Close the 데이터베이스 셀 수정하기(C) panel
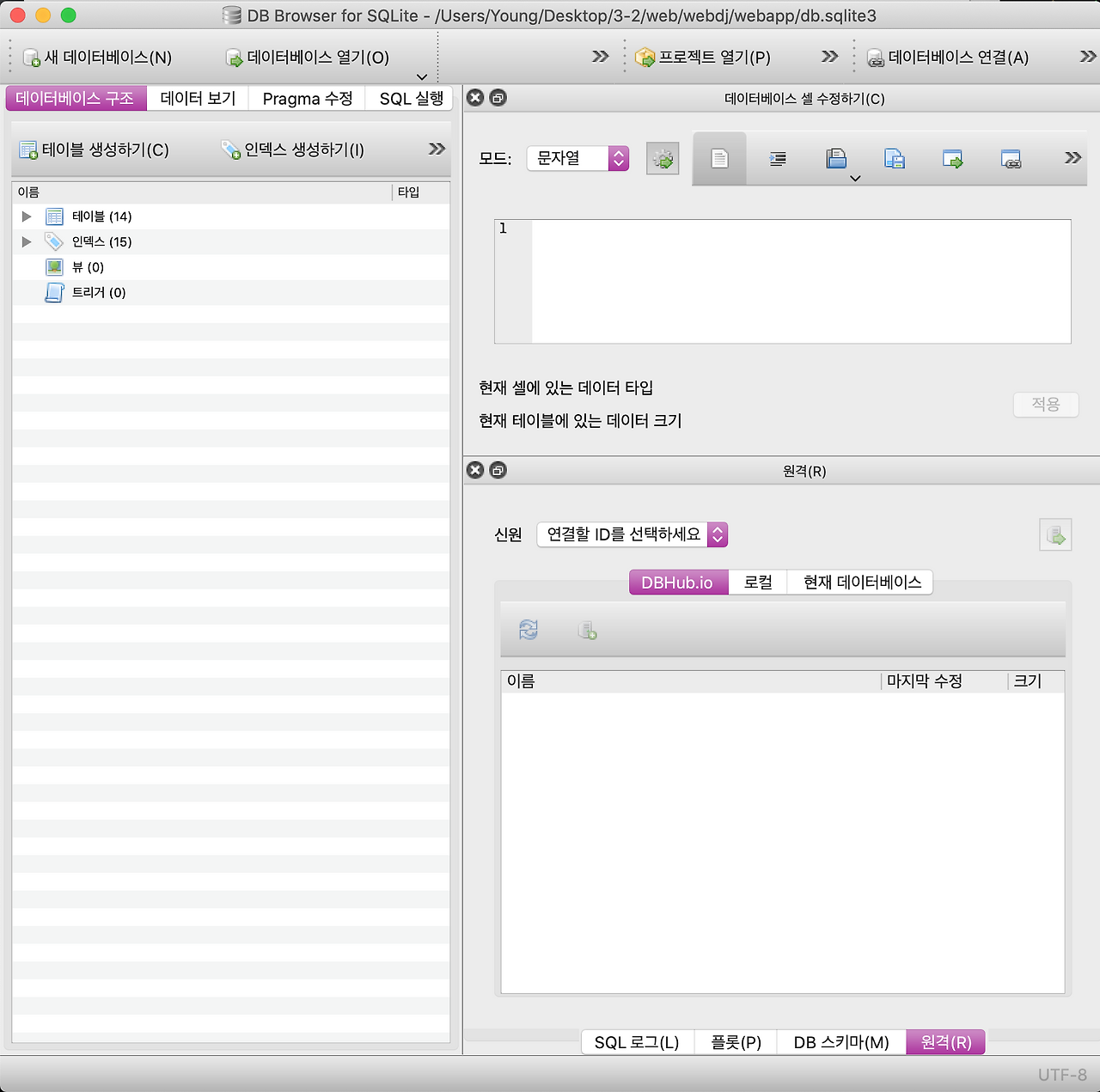This screenshot has height=1092, width=1100. click(x=475, y=98)
